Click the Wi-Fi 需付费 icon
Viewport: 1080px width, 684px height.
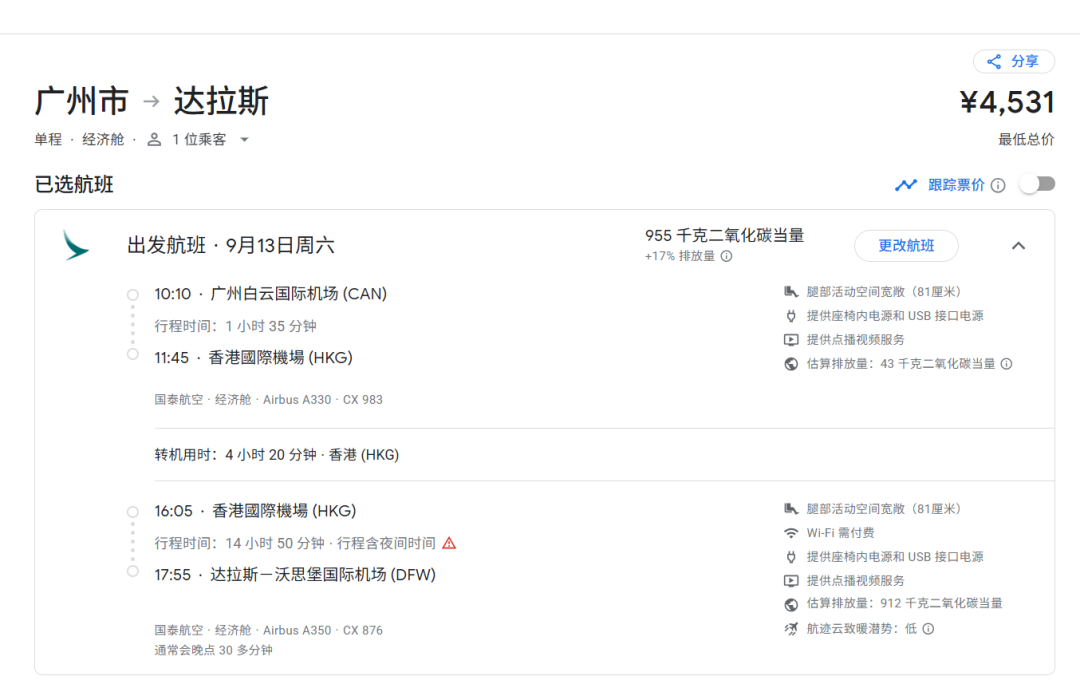tap(791, 533)
